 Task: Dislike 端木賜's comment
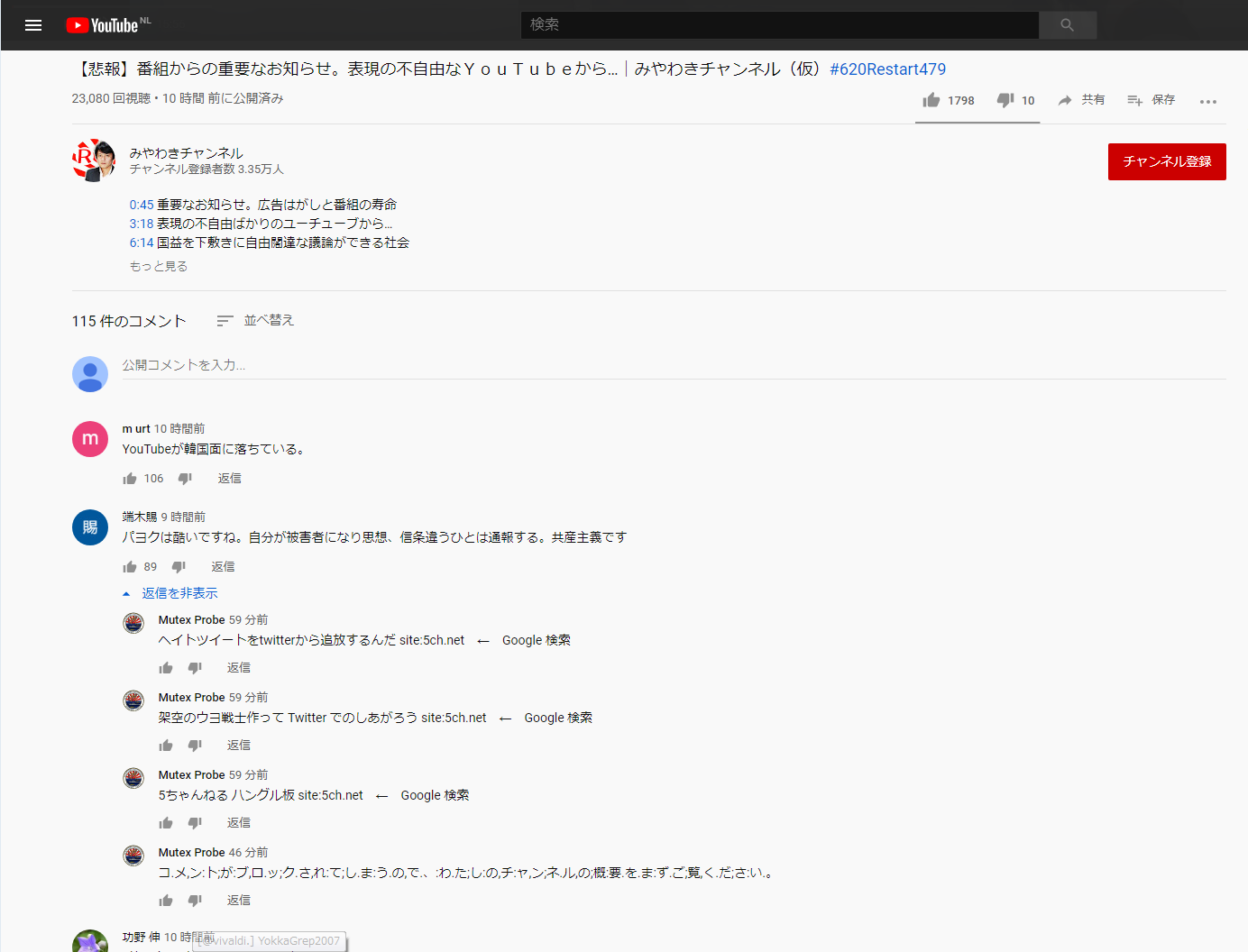click(179, 567)
